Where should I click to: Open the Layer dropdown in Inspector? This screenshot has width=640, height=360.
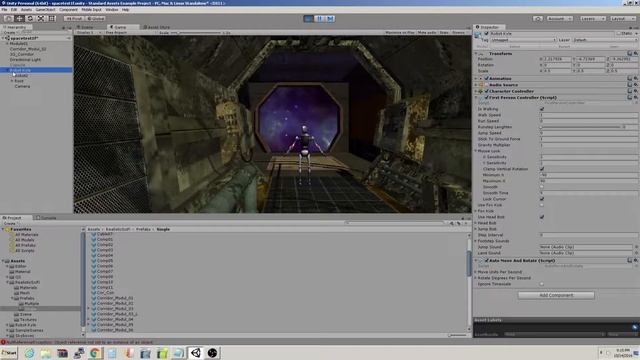605,40
